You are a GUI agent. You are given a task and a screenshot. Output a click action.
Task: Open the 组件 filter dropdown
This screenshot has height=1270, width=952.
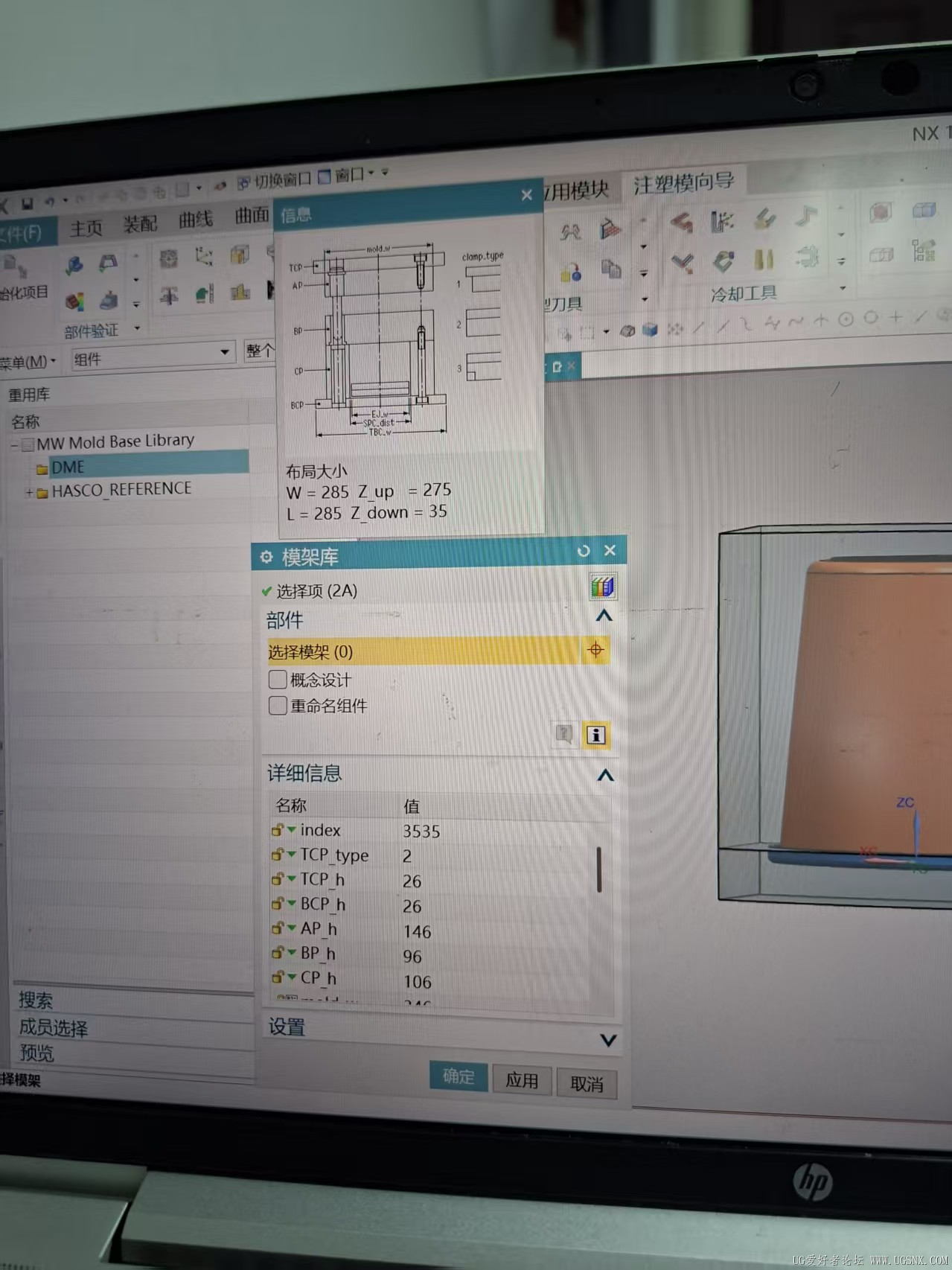(153, 357)
